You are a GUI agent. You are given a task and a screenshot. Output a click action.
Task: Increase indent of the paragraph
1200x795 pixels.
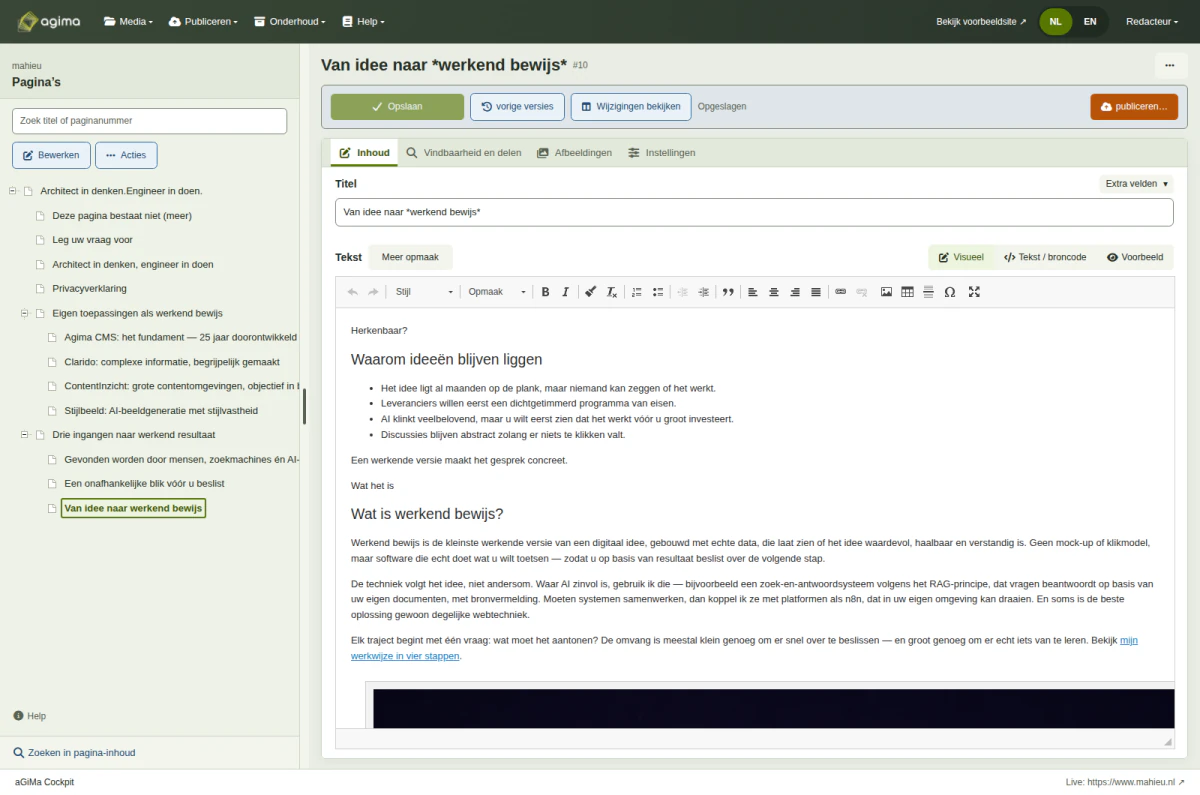703,292
